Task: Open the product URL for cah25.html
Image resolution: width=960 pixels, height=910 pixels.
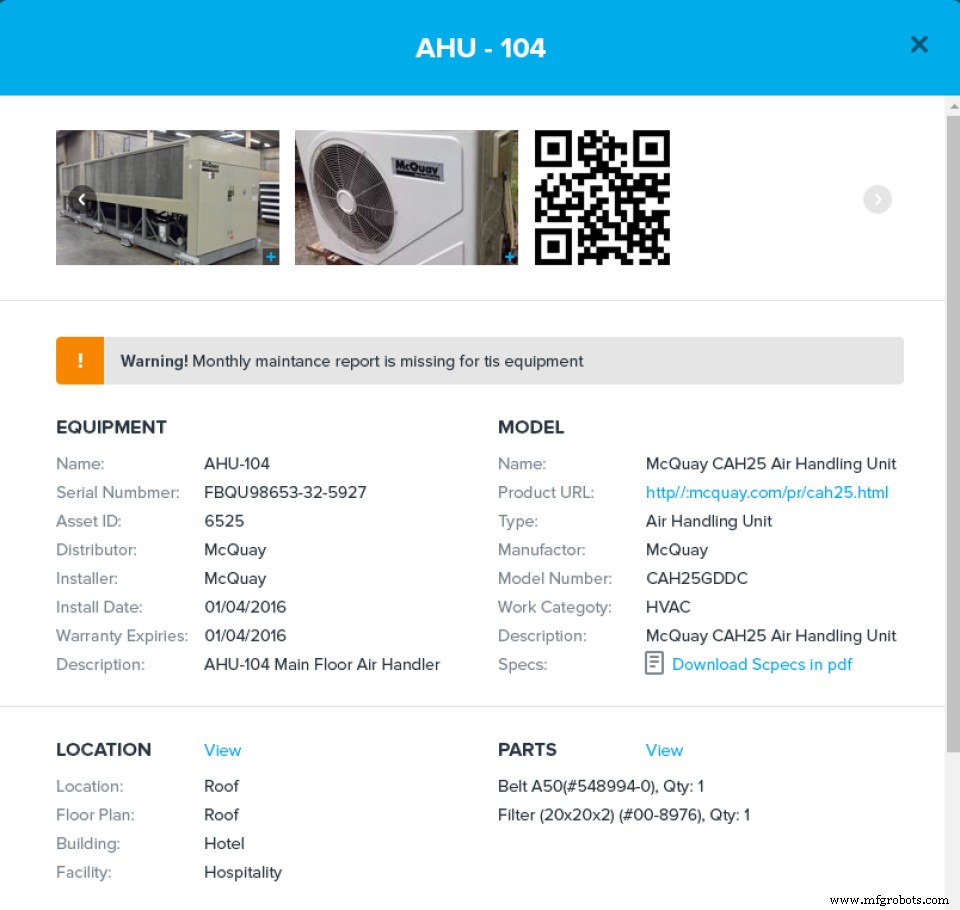Action: coord(765,492)
